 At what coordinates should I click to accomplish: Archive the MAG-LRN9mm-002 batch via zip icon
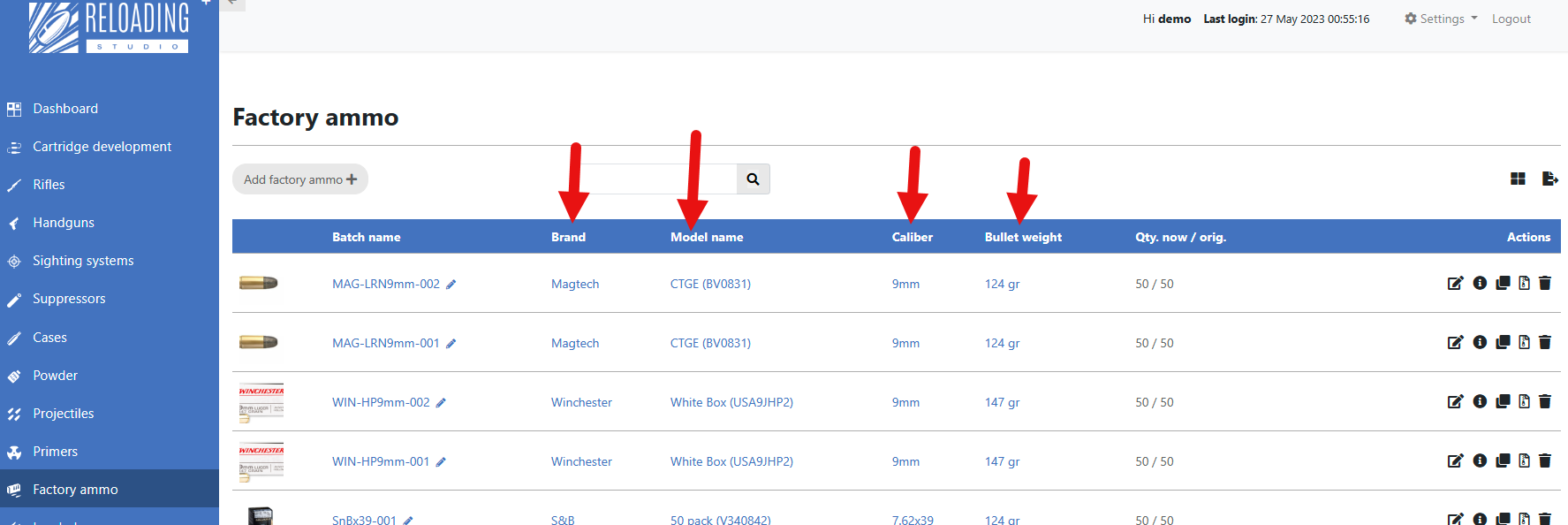pos(1524,284)
